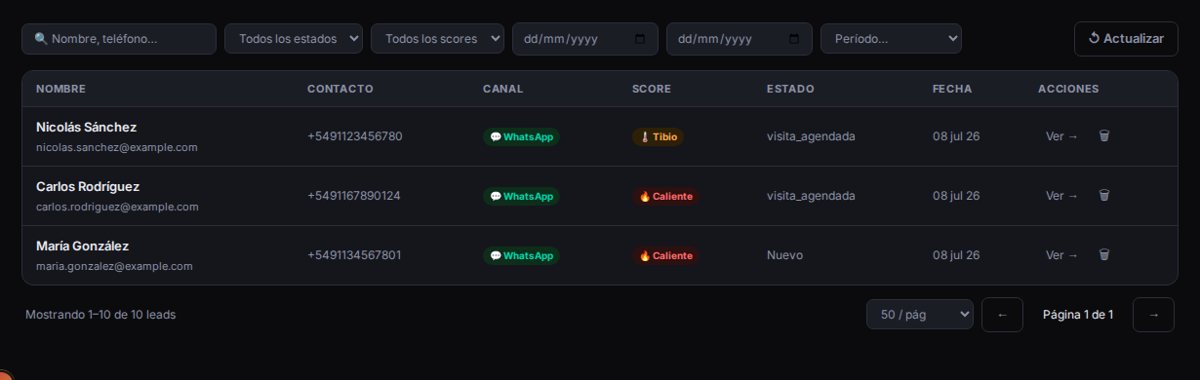
Task: Click the WhatsApp badge for María González
Action: (521, 256)
